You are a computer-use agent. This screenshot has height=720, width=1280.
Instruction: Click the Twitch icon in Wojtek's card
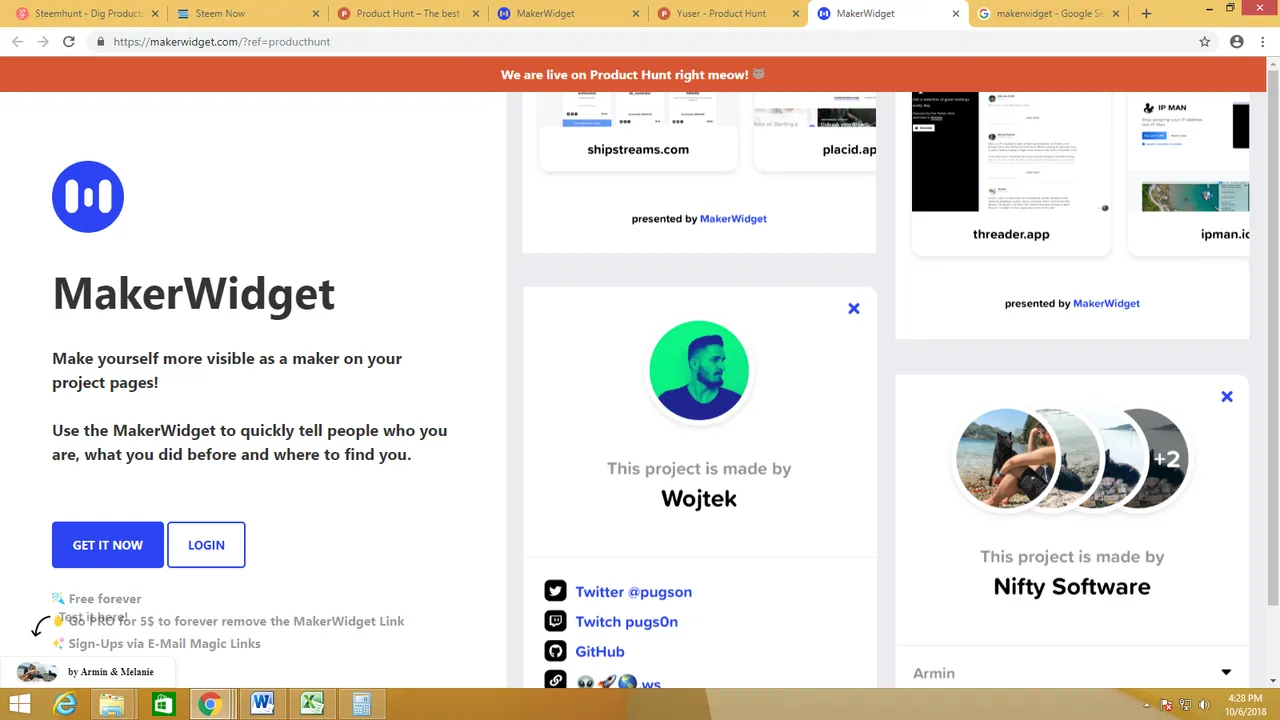click(x=555, y=621)
